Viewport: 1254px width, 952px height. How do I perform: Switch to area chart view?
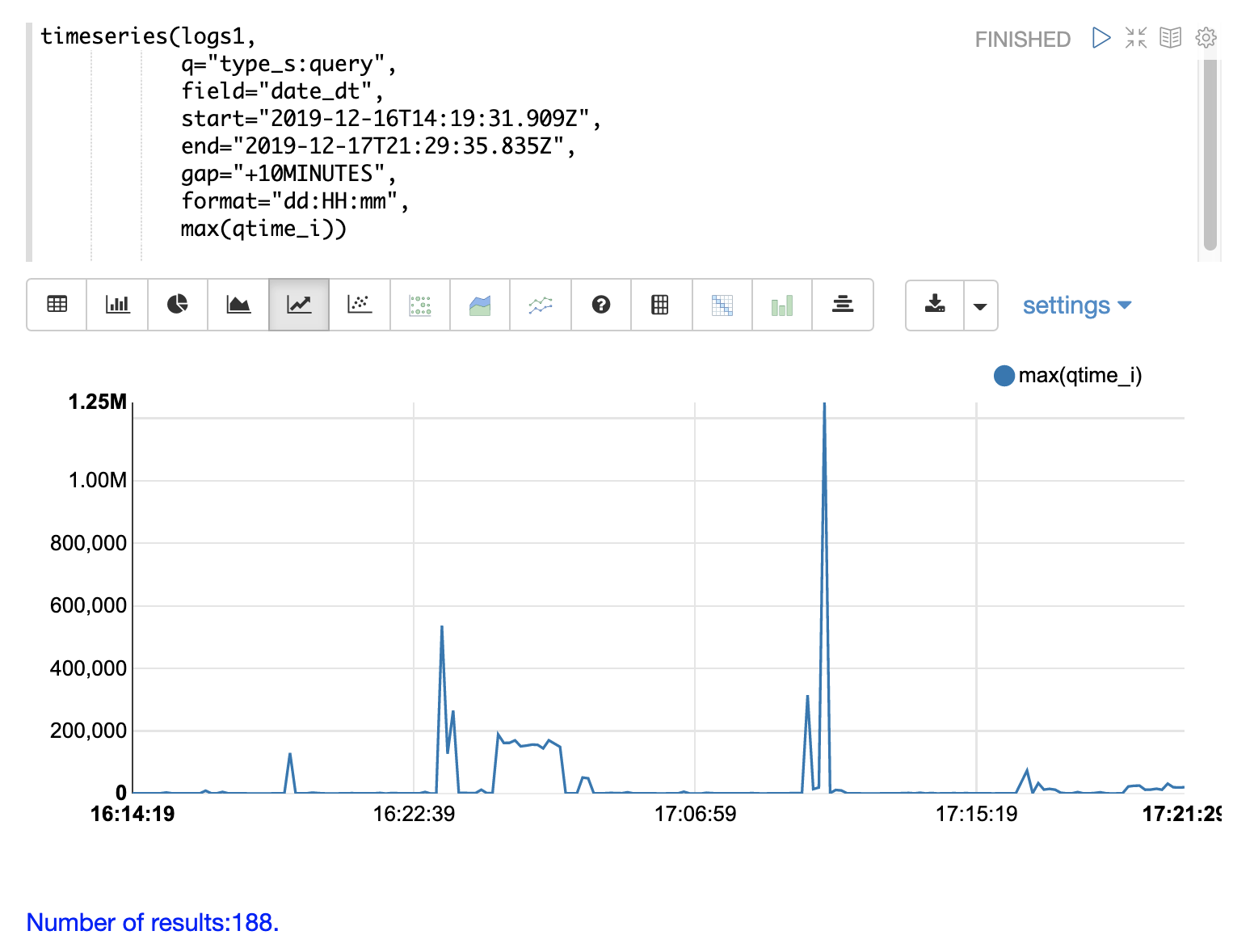pyautogui.click(x=238, y=305)
